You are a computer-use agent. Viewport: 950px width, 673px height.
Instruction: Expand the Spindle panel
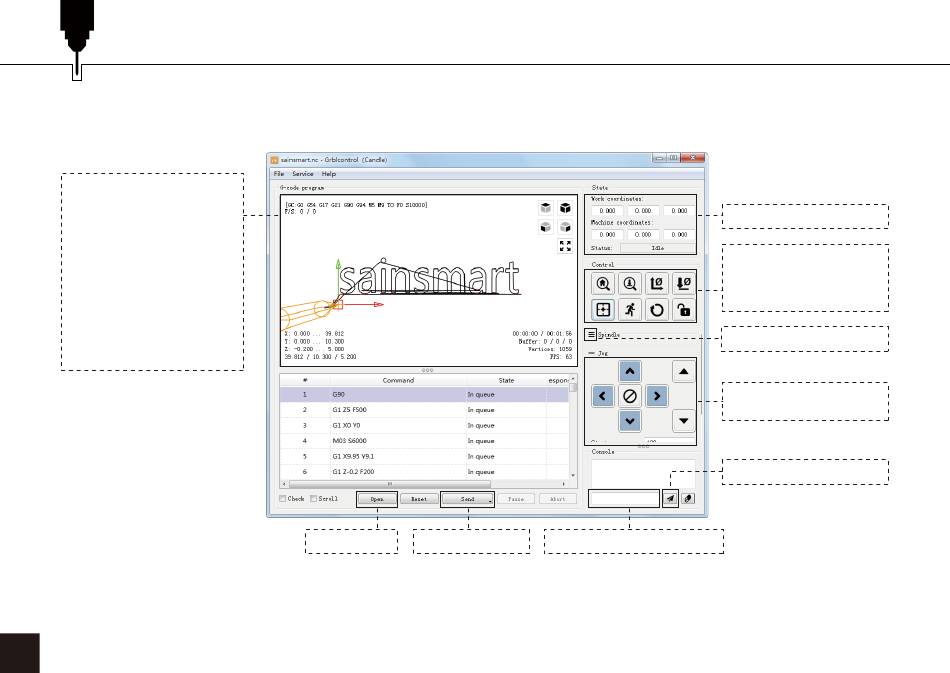pyautogui.click(x=592, y=335)
